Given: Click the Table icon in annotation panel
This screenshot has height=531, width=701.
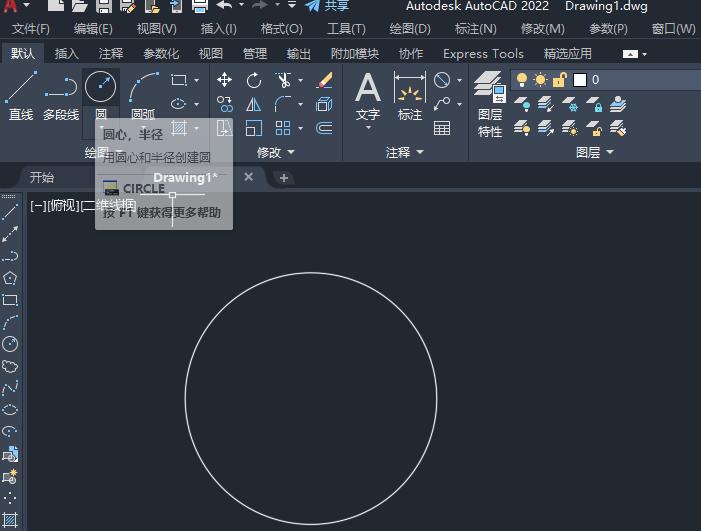Looking at the screenshot, I should [442, 128].
